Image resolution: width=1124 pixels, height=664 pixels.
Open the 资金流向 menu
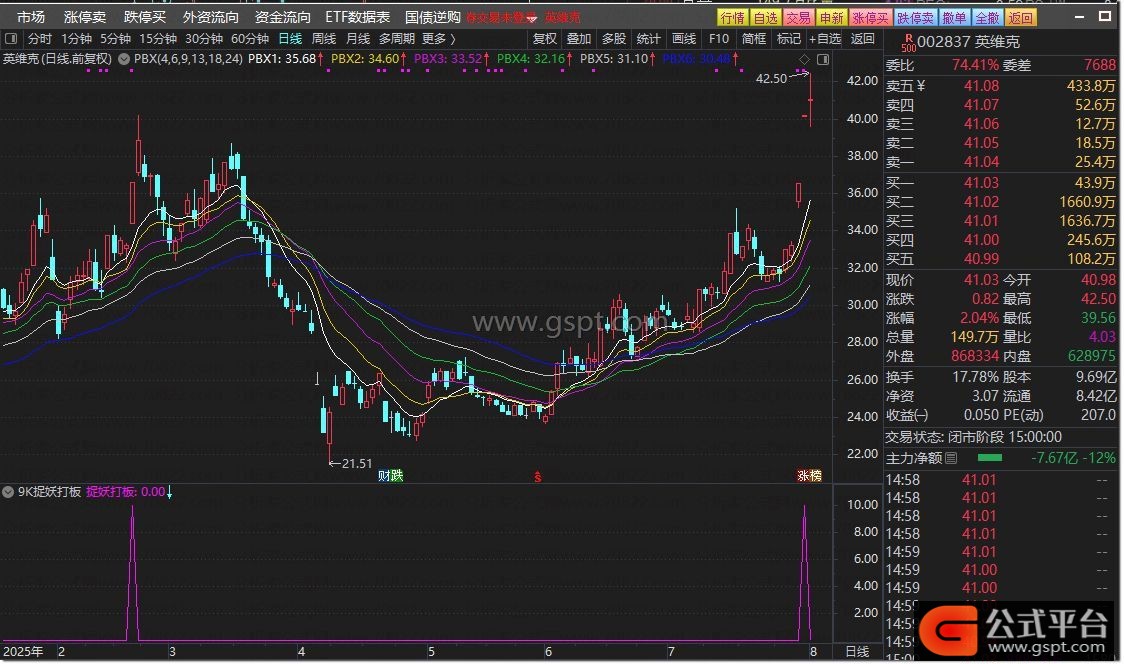pos(282,17)
